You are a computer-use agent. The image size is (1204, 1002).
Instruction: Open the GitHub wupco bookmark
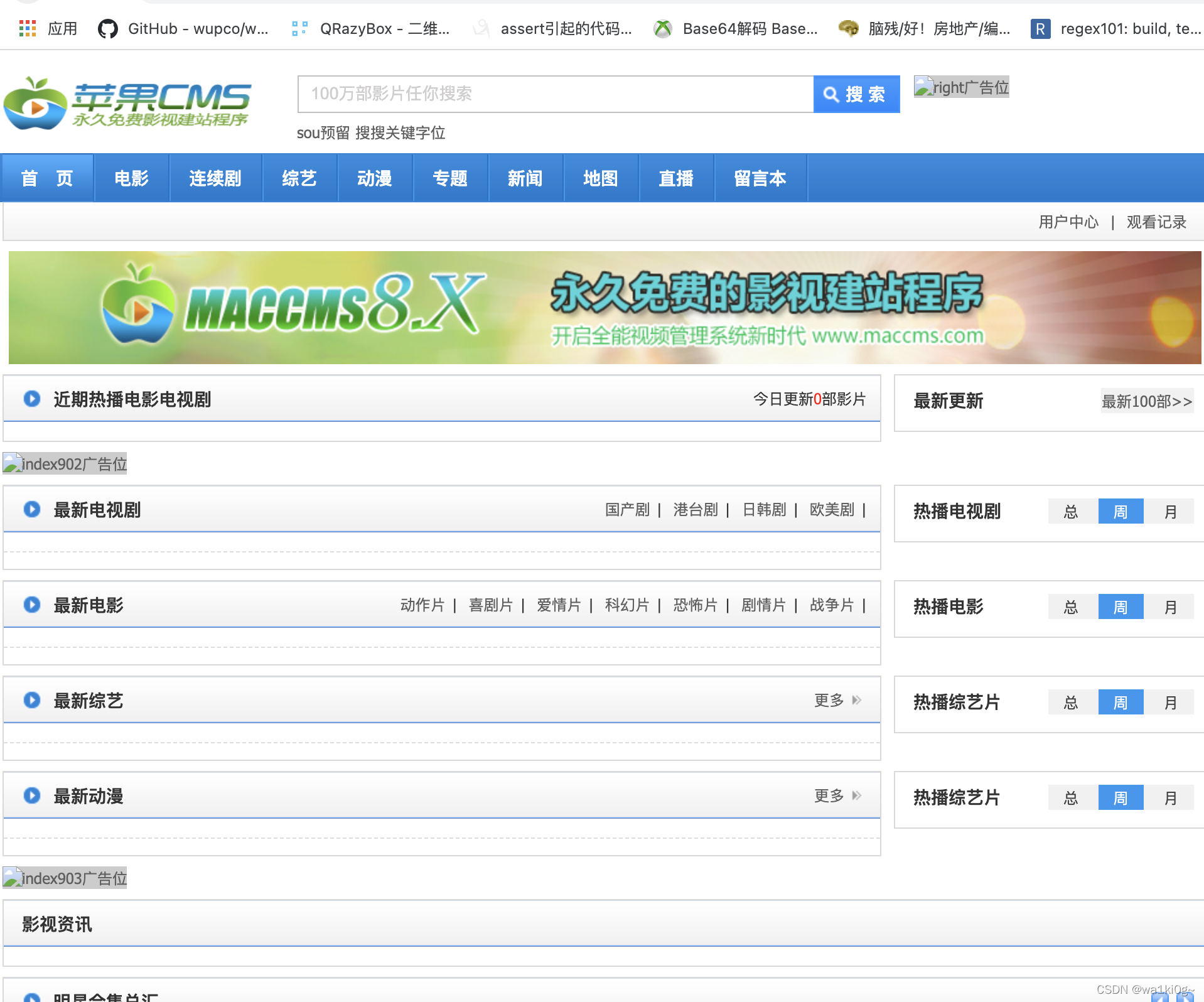point(183,28)
